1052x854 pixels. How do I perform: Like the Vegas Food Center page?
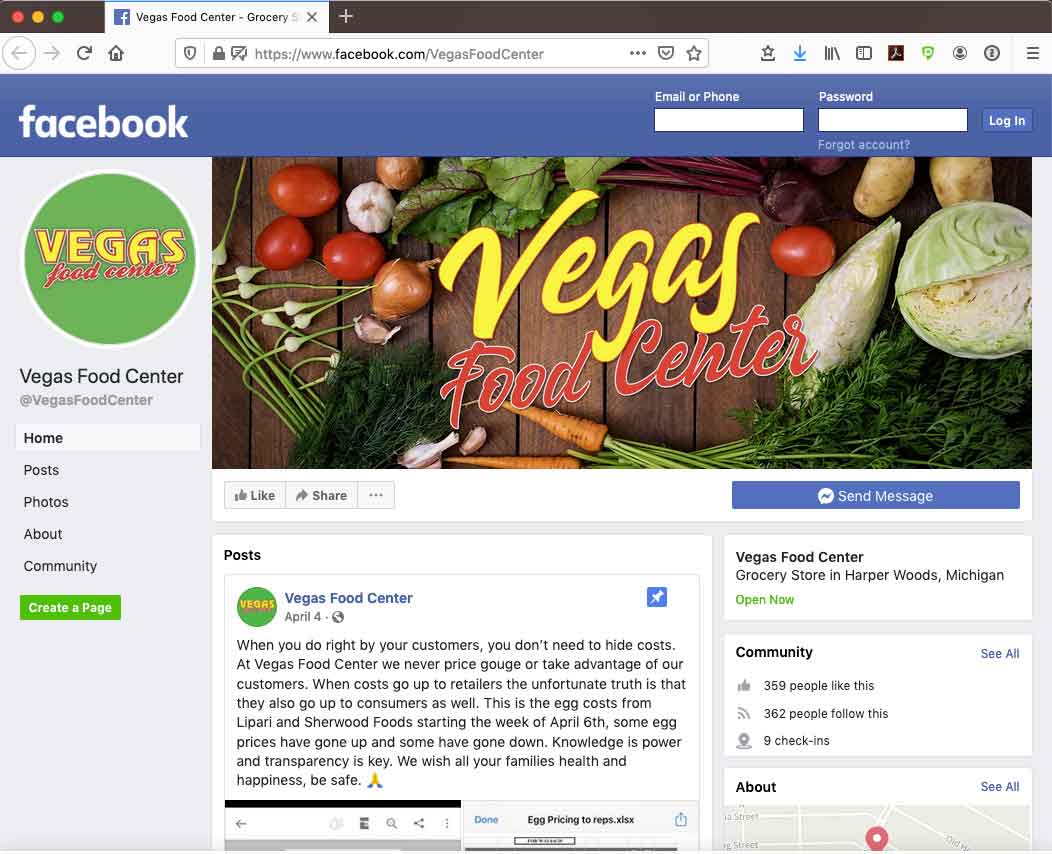coord(255,495)
